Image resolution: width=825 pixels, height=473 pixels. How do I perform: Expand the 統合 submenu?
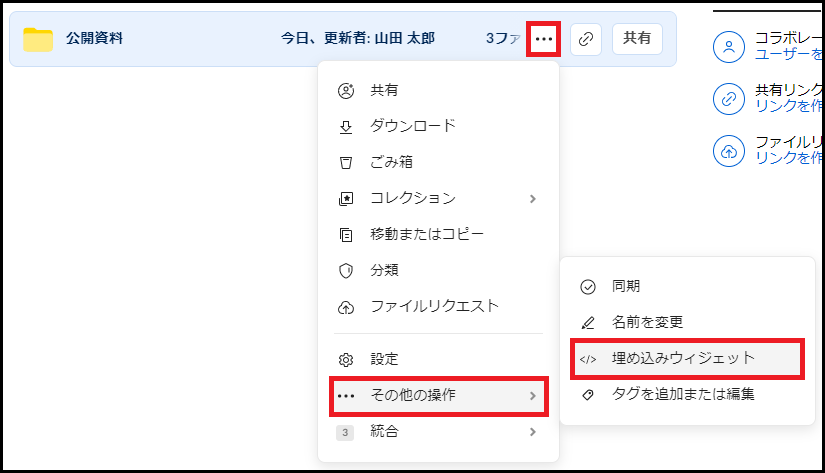[x=438, y=432]
